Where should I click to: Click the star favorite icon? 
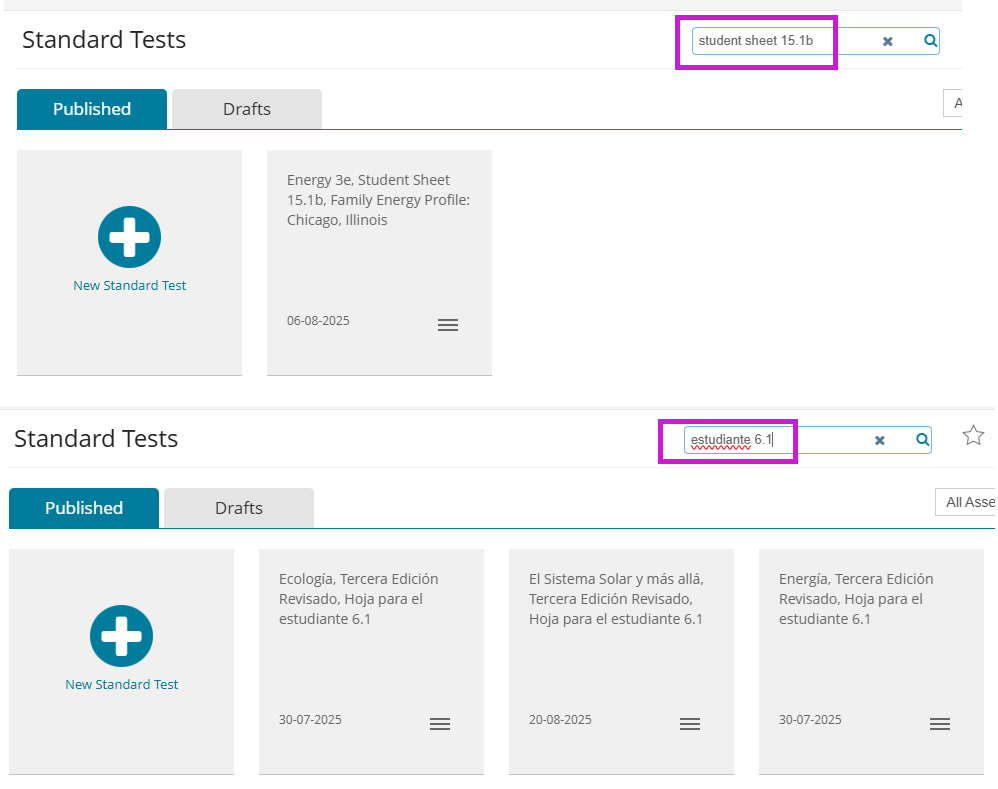(x=973, y=435)
